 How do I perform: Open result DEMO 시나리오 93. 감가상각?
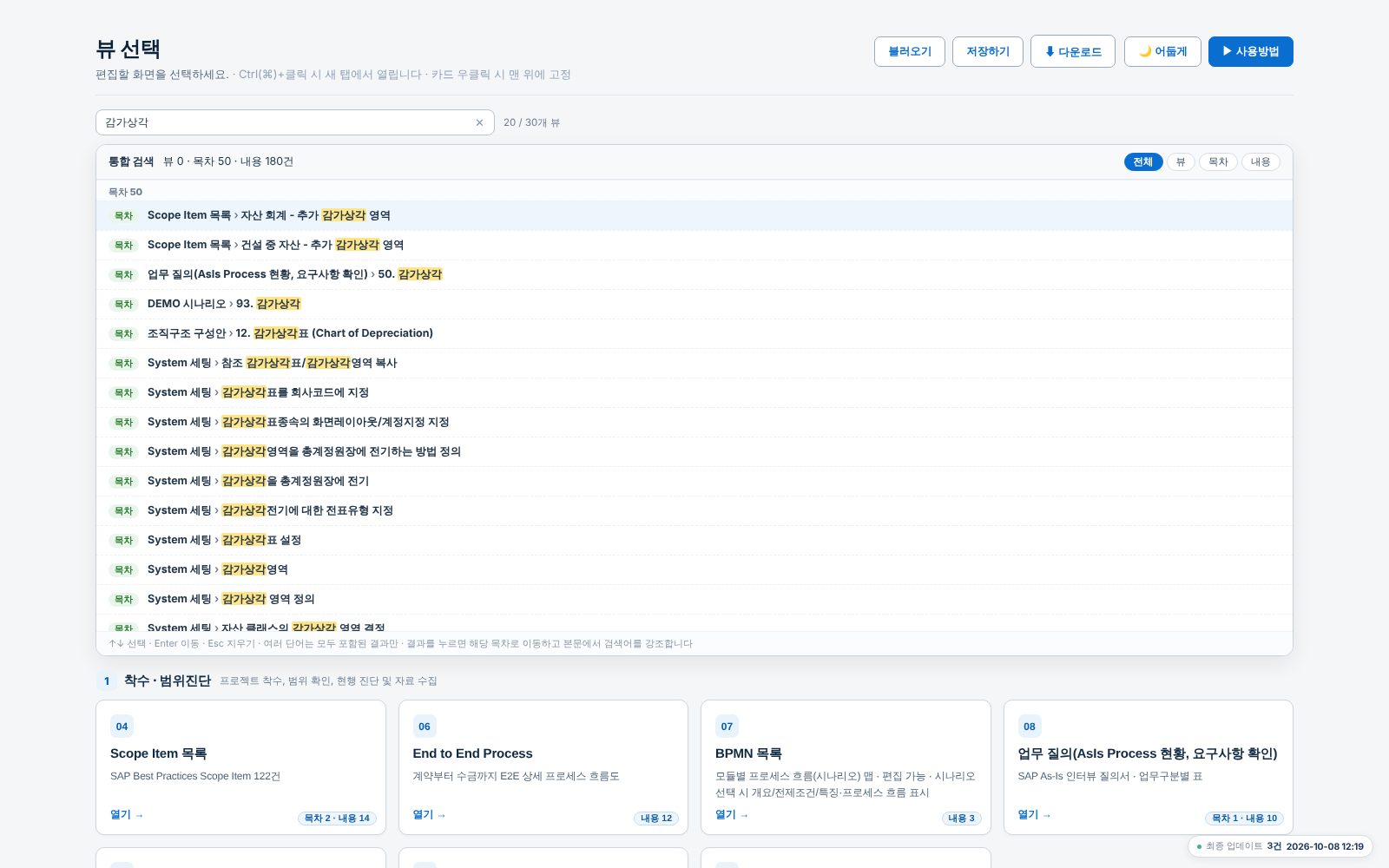(x=694, y=304)
